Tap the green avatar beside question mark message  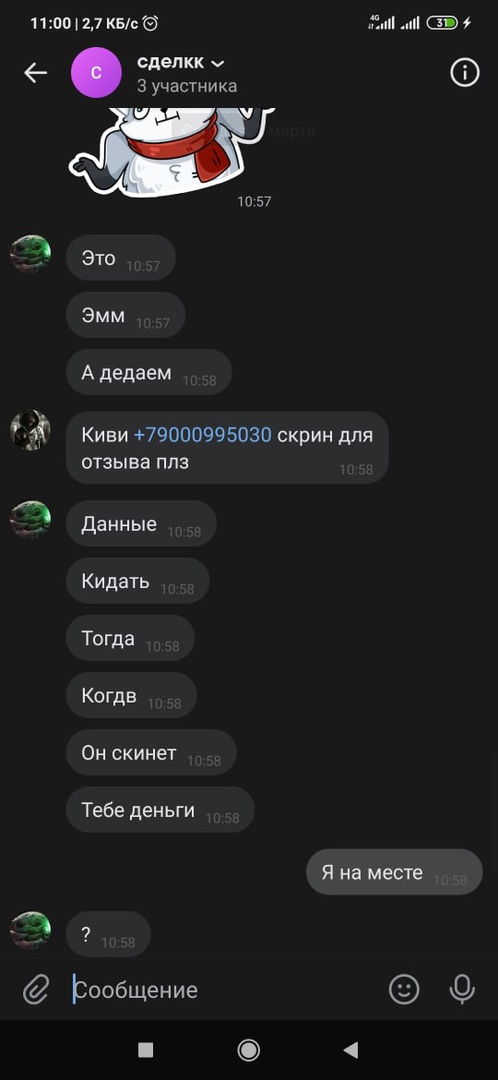coord(30,931)
